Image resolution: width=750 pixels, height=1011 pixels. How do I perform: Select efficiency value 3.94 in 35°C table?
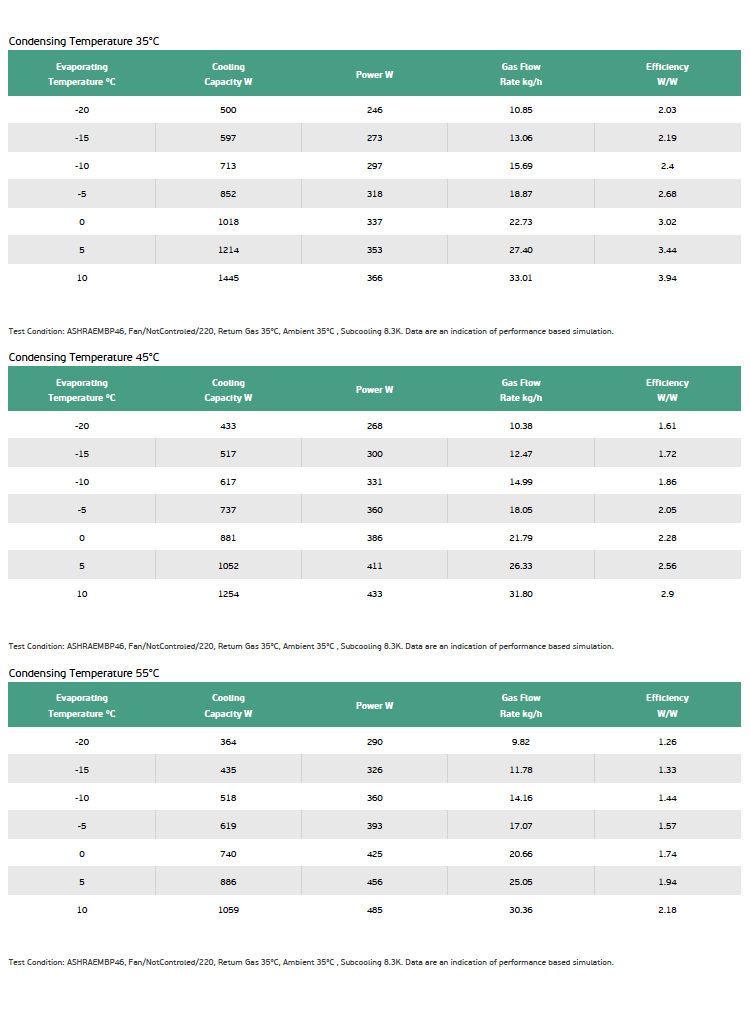[667, 278]
